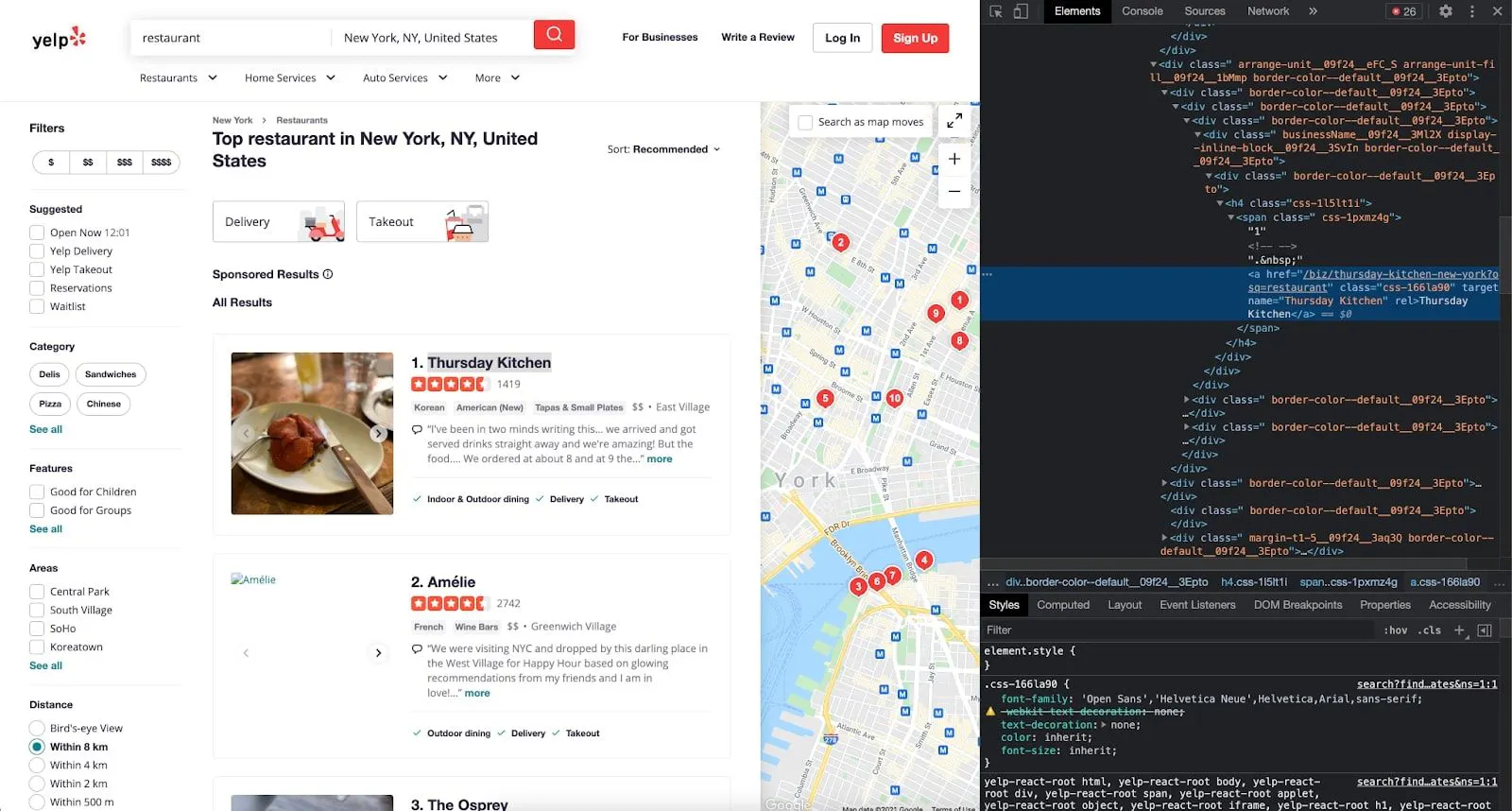The width and height of the screenshot is (1512, 811).
Task: Open the More dropdown menu
Action: pos(498,78)
